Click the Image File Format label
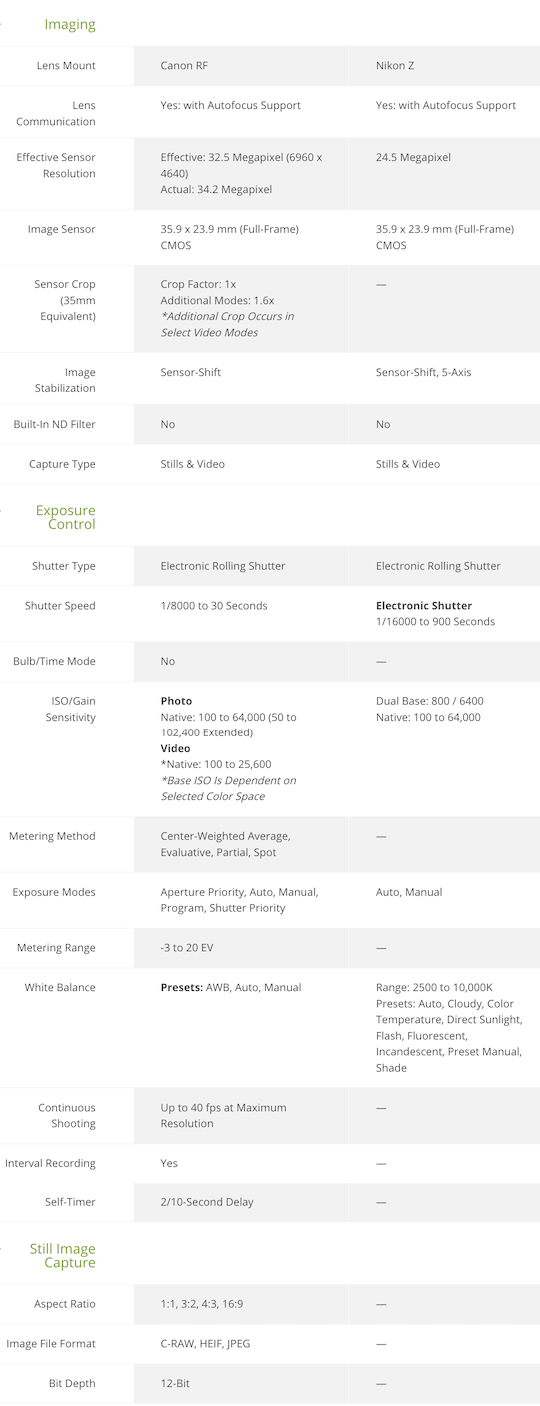This screenshot has width=540, height=1406. [51, 1343]
